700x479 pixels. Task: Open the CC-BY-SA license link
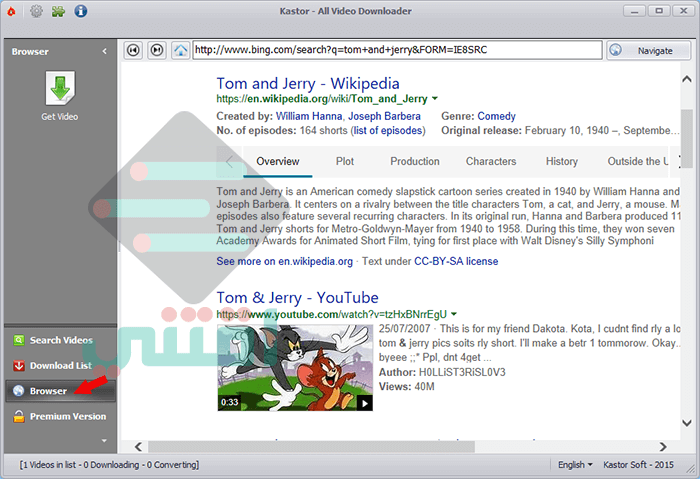click(x=456, y=261)
